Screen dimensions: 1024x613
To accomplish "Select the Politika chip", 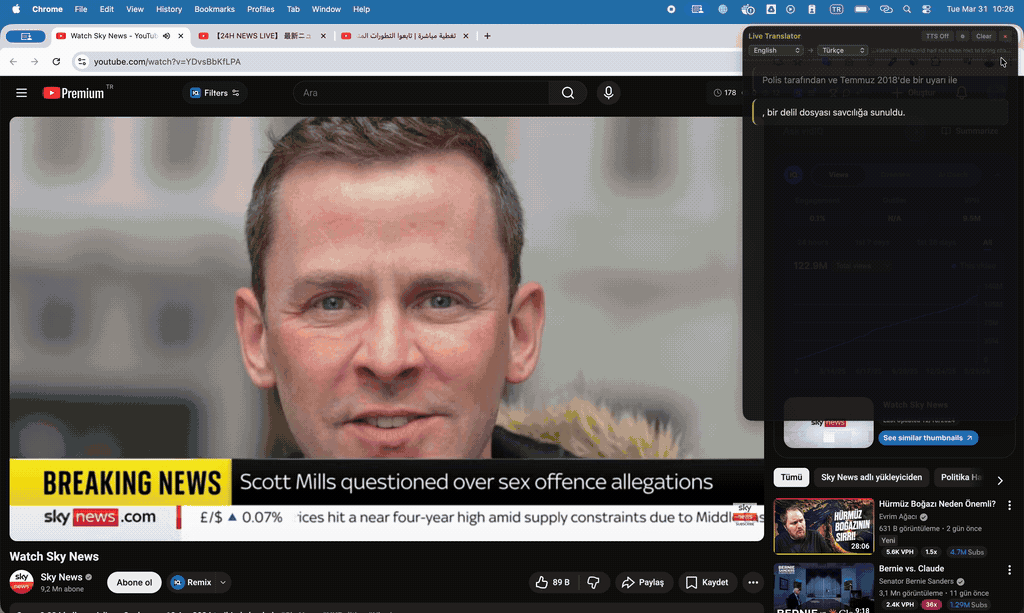I will point(960,477).
